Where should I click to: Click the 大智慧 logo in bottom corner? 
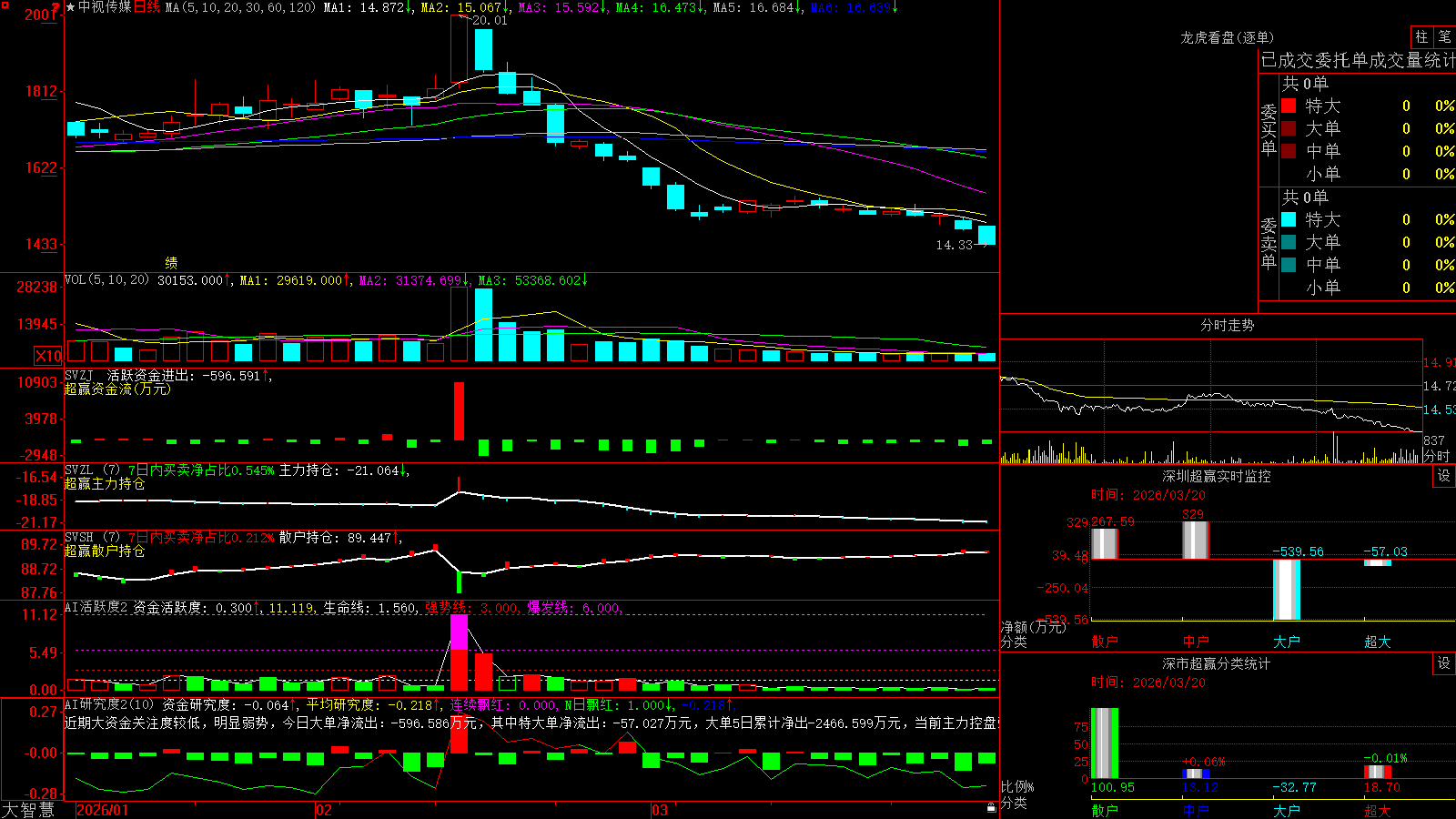28,810
